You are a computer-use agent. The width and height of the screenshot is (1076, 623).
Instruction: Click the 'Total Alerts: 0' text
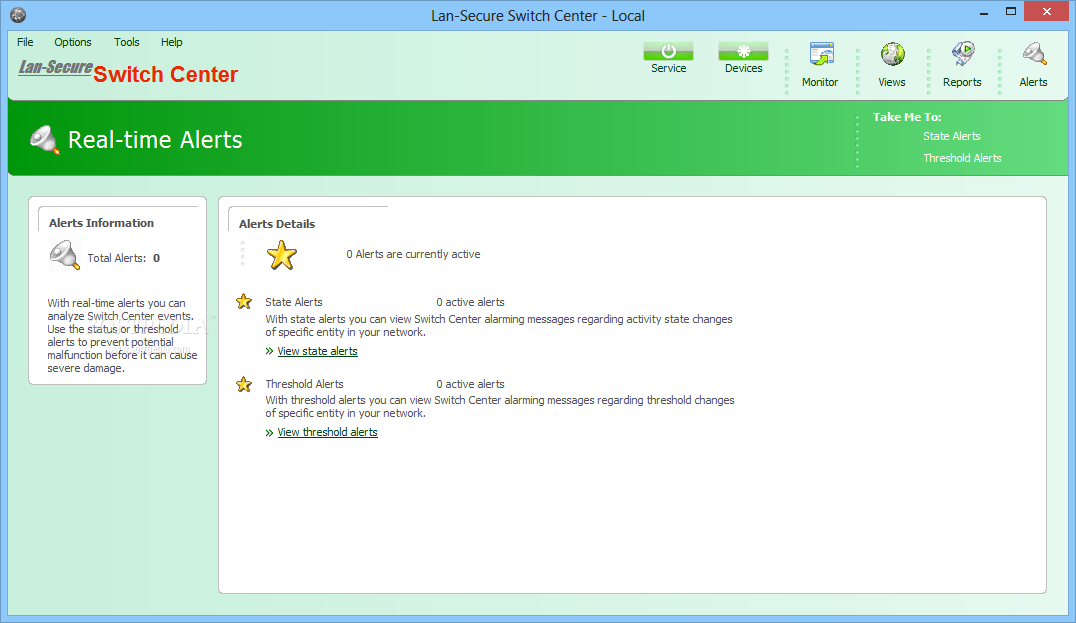click(x=124, y=258)
